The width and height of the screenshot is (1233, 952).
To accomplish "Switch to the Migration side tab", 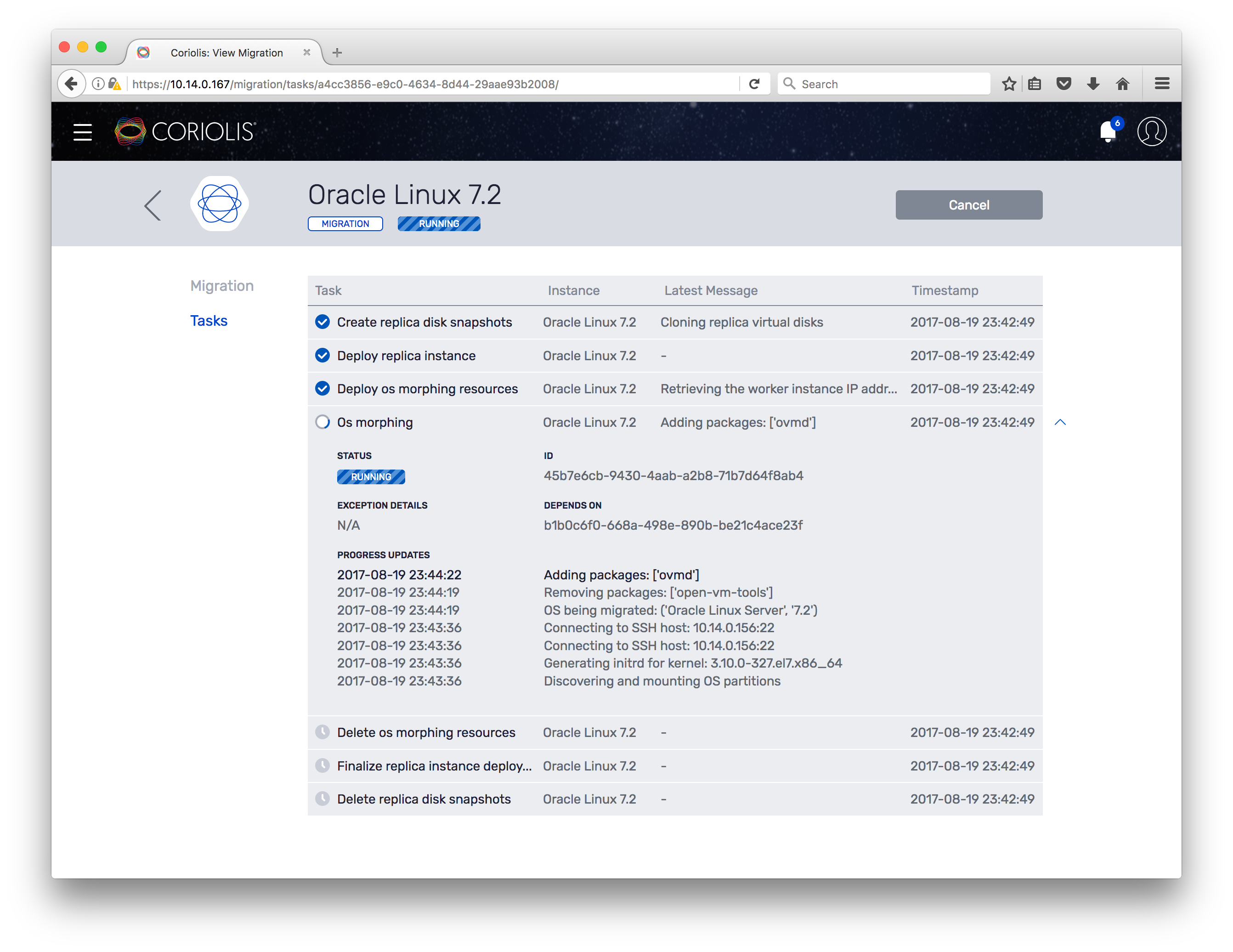I will 222,286.
